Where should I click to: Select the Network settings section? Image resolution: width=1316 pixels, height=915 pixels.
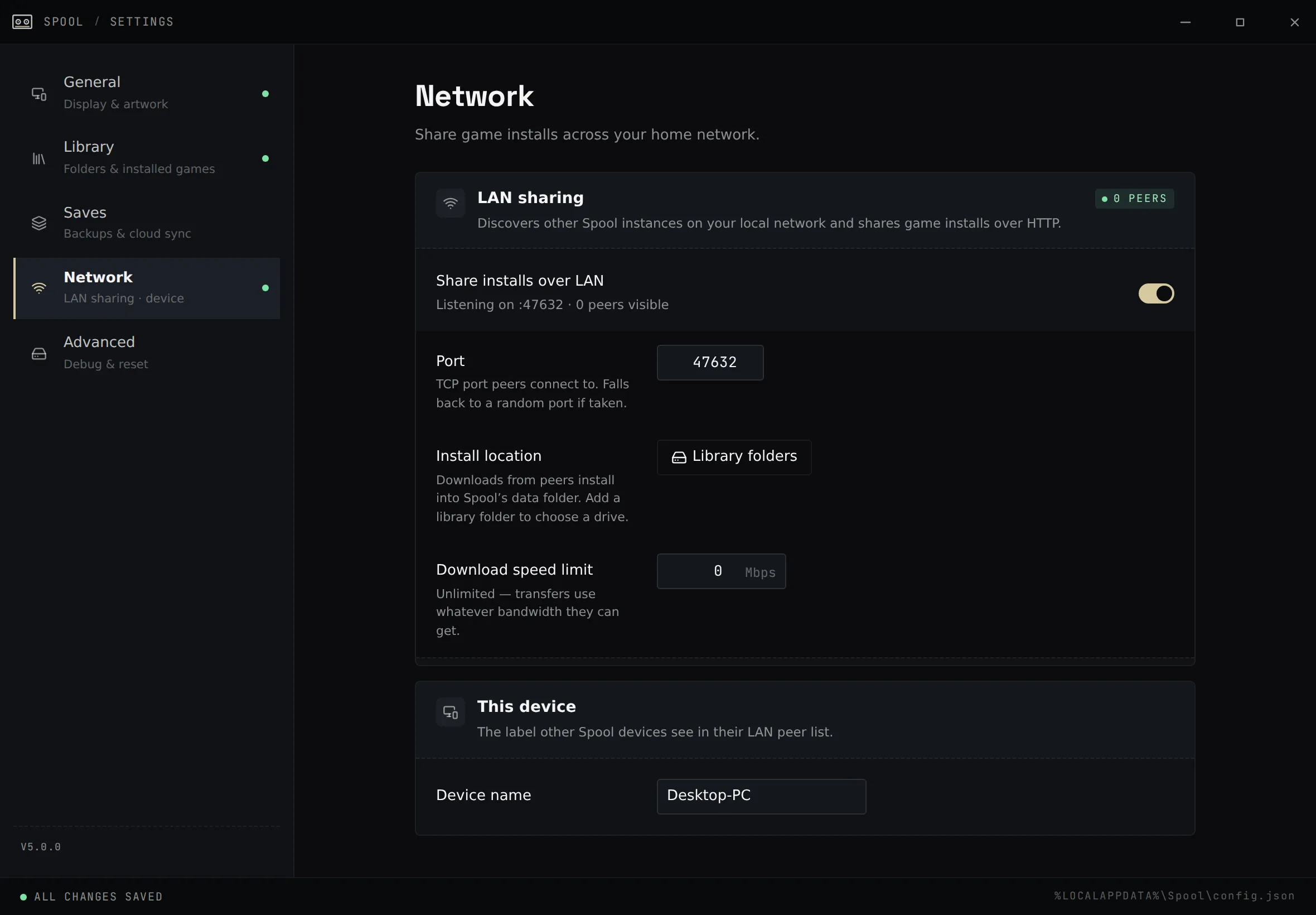pyautogui.click(x=147, y=288)
